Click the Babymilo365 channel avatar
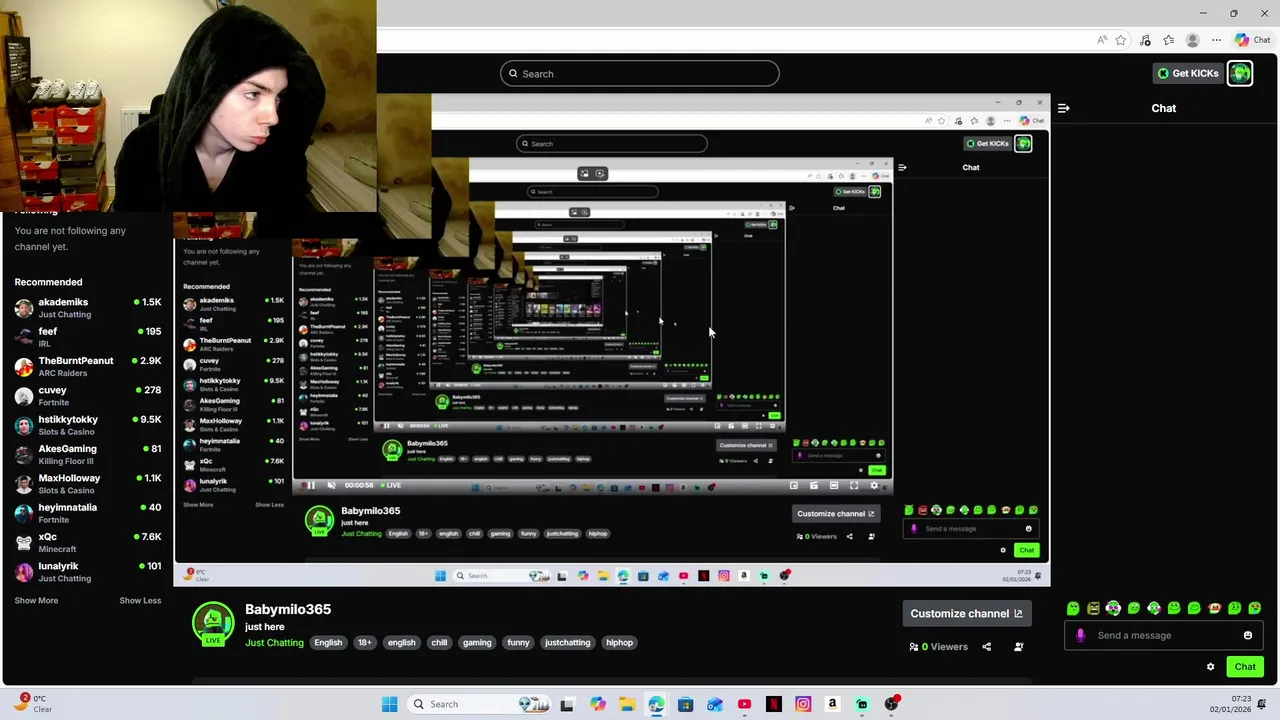Screen dimensions: 1280x720 coord(213,624)
